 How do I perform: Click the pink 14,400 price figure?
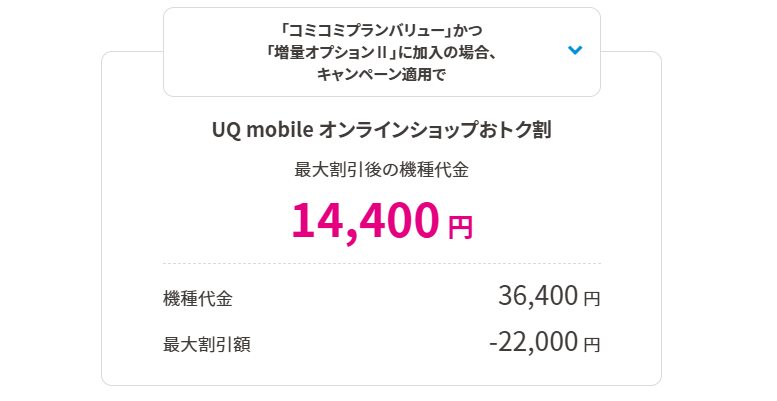tap(366, 220)
